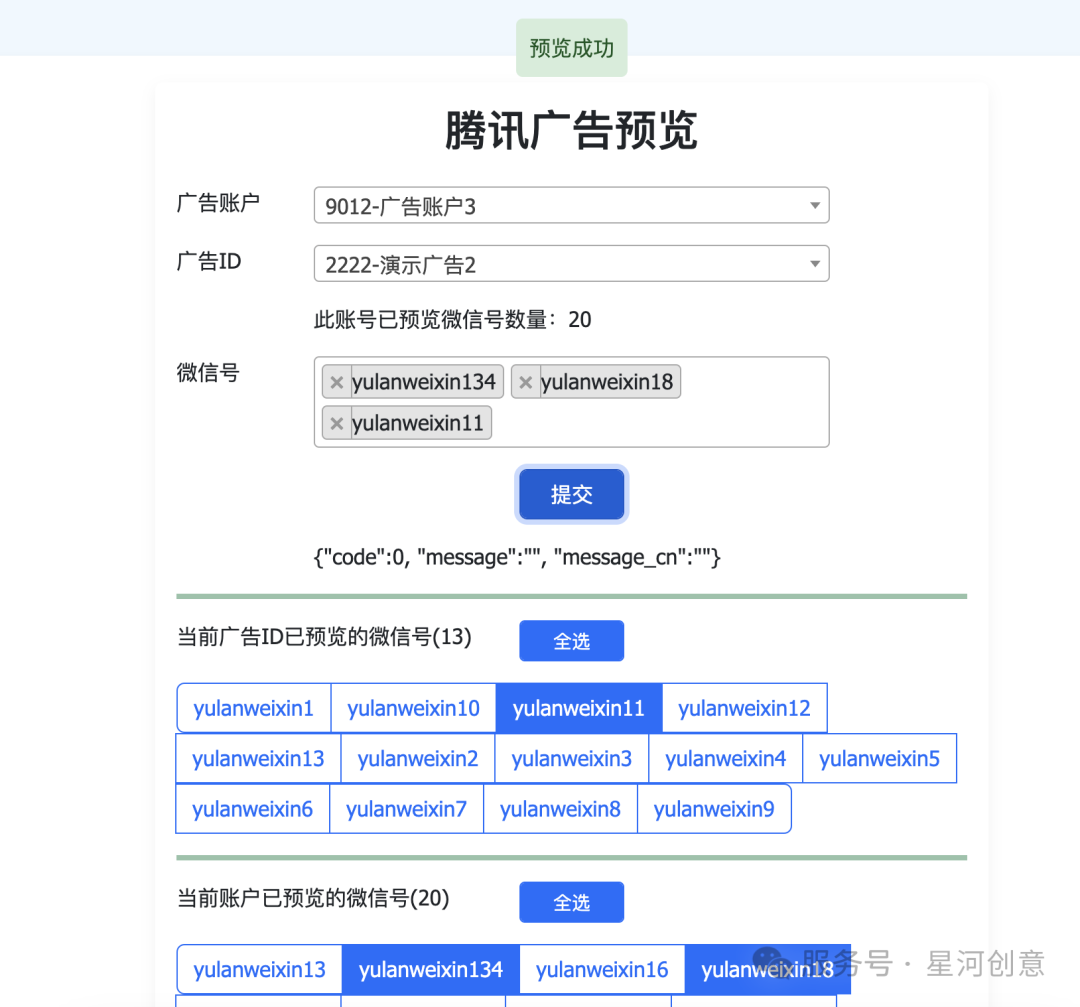Click 此账号已预览微信号数量 count text
Screen dimensions: 1080x1007
click(x=453, y=320)
